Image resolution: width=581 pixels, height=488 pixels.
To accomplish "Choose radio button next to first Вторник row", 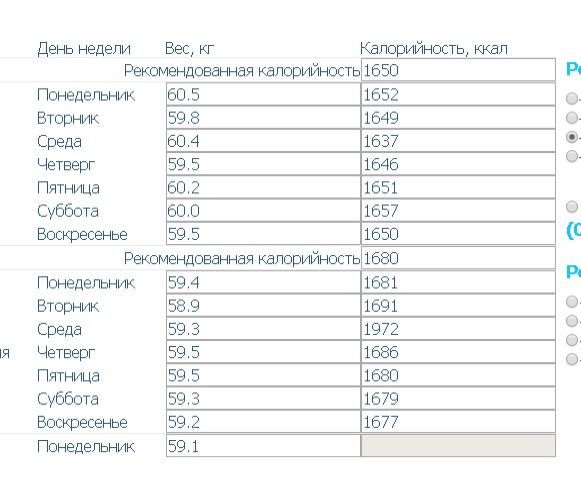I will click(572, 117).
